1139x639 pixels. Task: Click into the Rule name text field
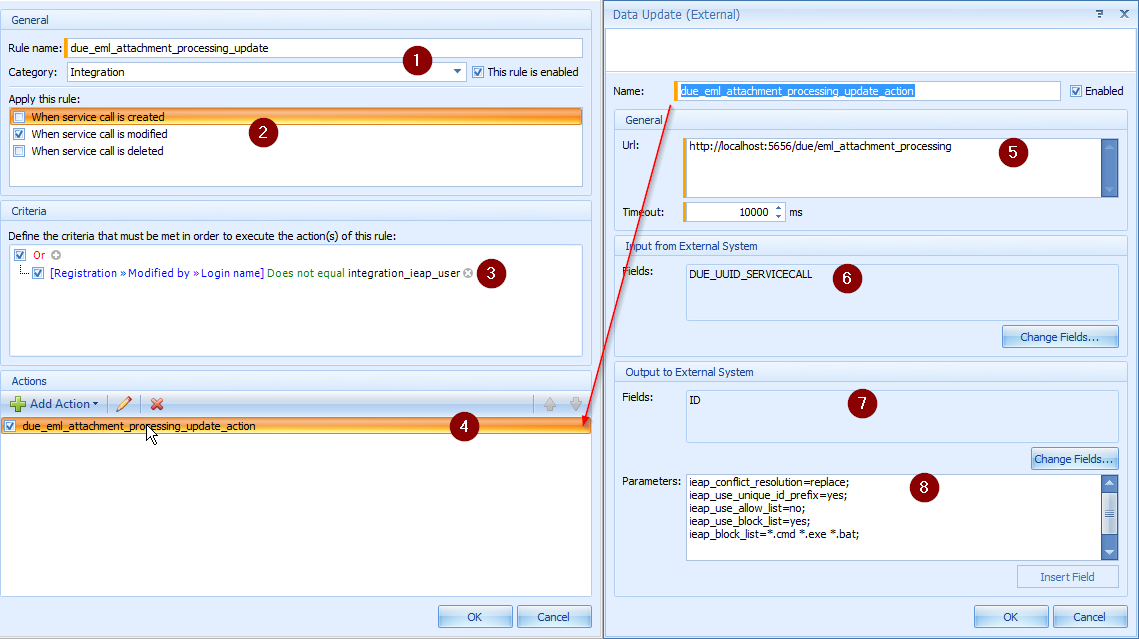325,48
